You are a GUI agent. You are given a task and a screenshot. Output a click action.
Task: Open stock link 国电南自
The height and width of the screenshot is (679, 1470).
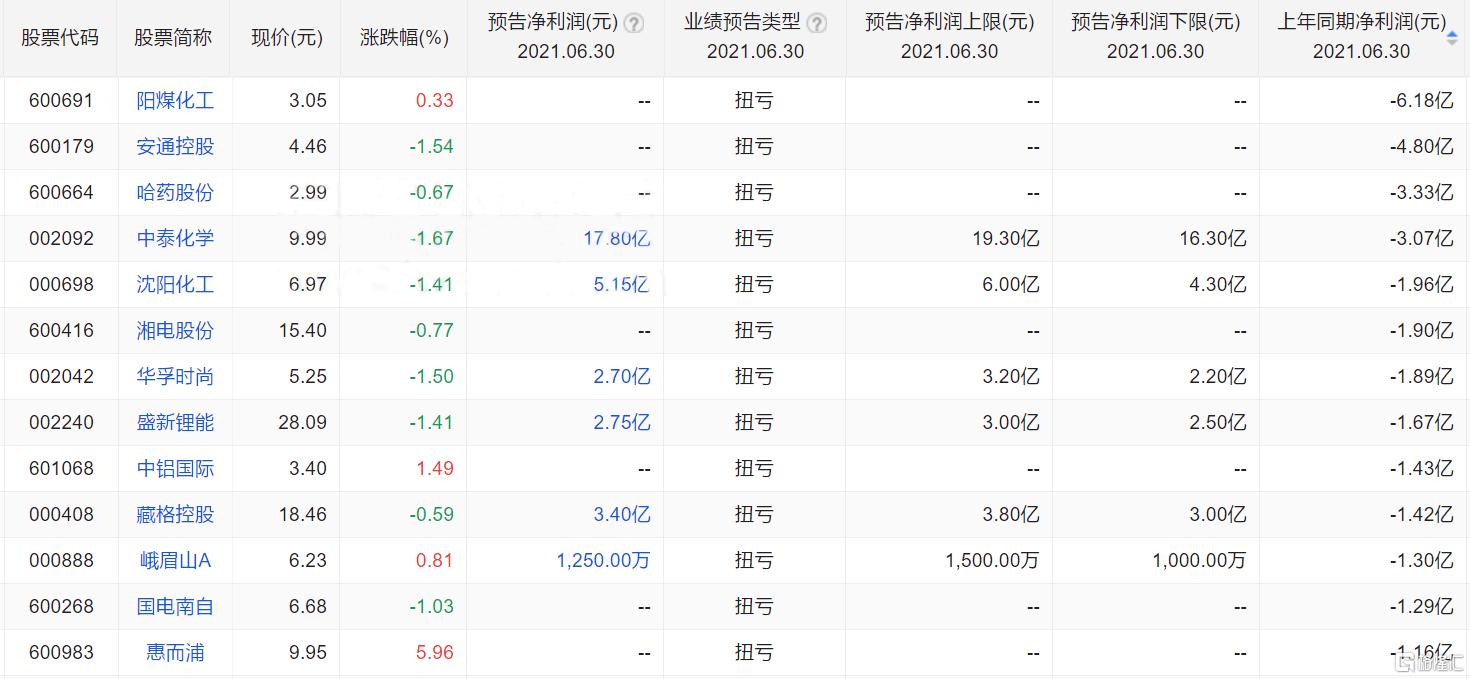[175, 606]
